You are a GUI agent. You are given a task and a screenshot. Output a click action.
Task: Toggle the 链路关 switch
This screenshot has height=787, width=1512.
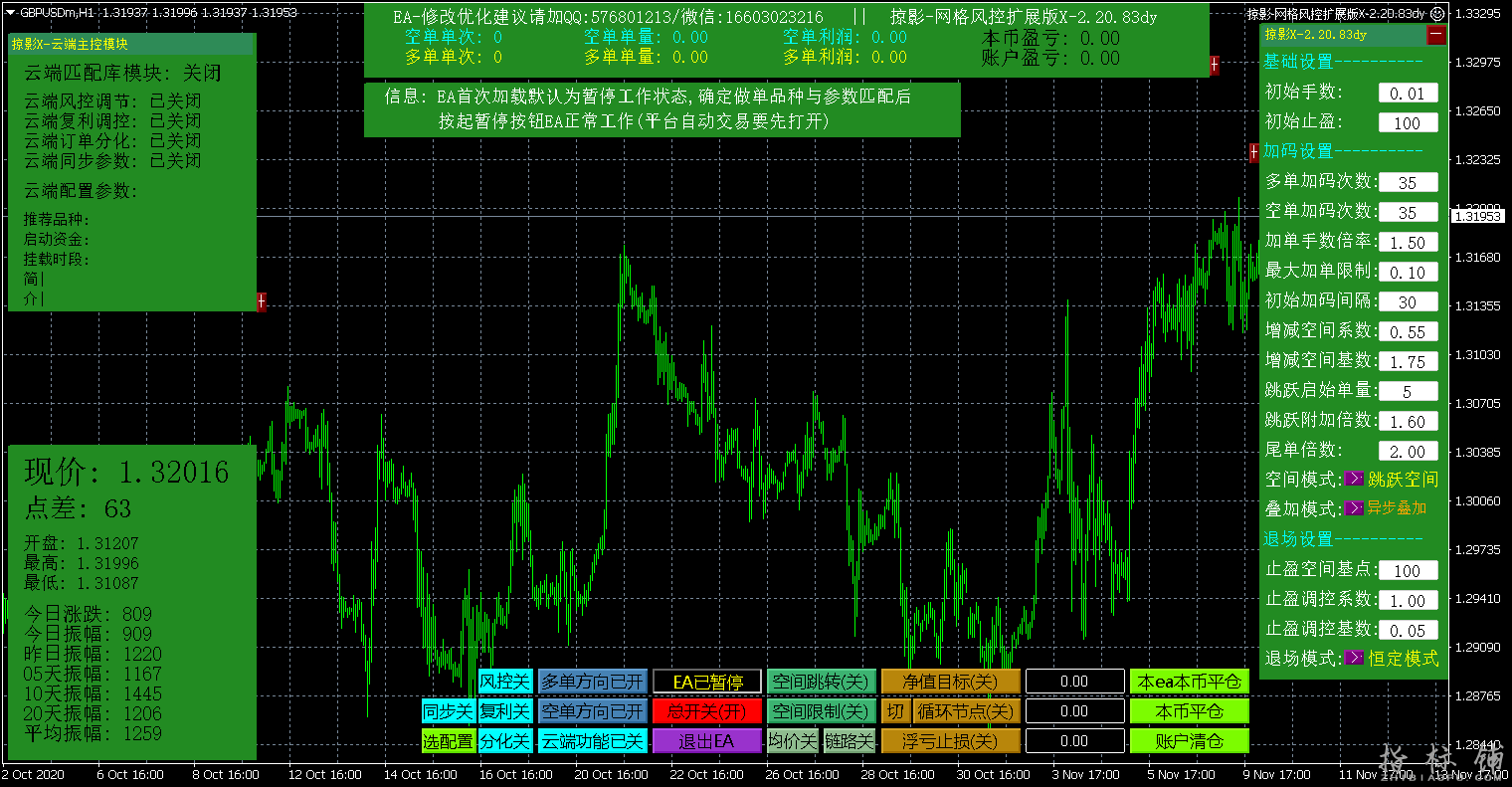tap(850, 741)
